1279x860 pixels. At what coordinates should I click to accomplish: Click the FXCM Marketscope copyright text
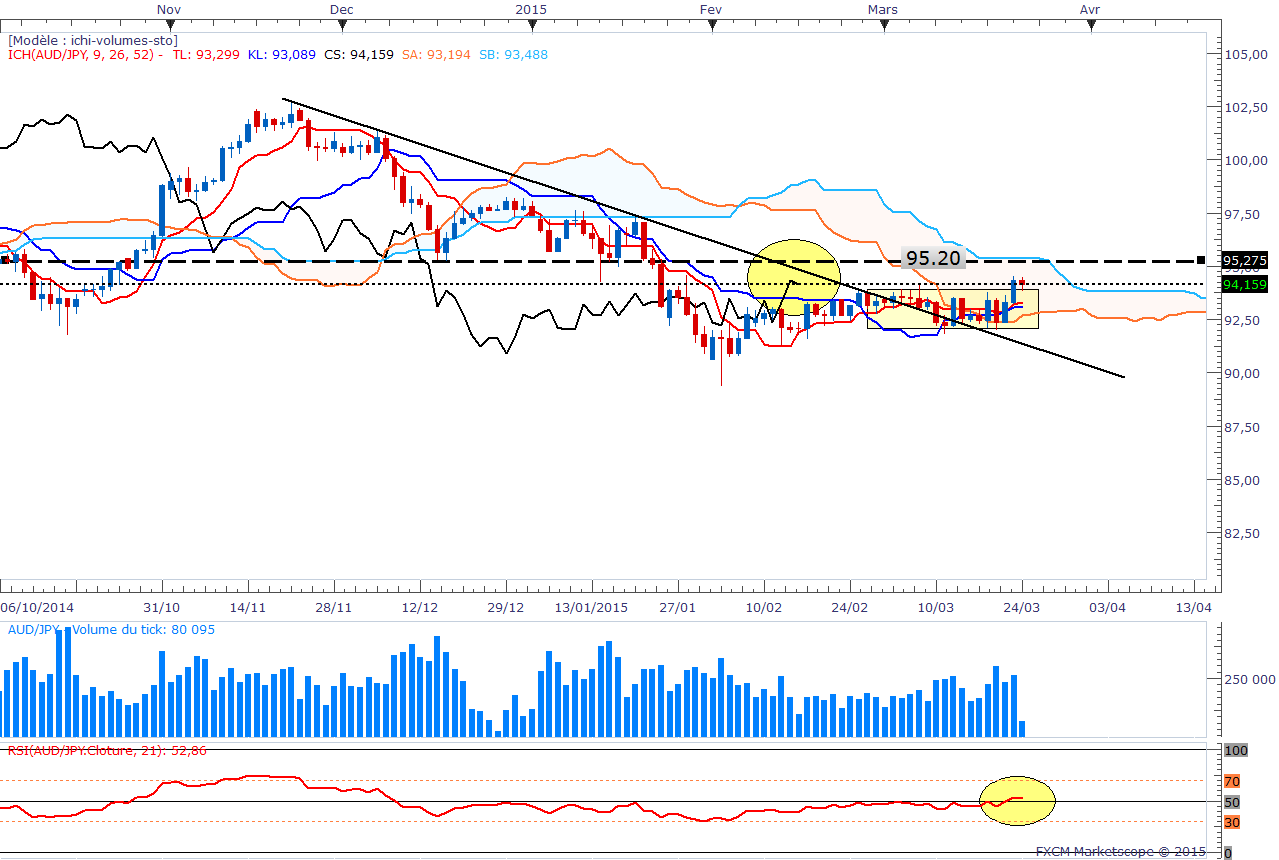point(1118,852)
